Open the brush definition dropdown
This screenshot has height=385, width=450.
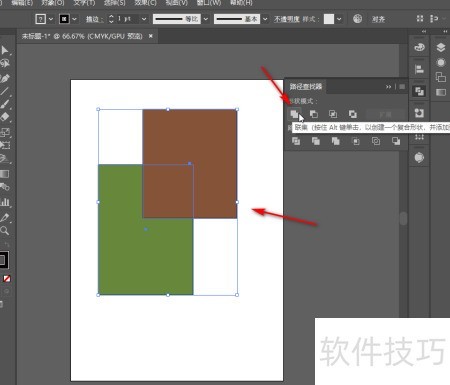pyautogui.click(x=265, y=19)
